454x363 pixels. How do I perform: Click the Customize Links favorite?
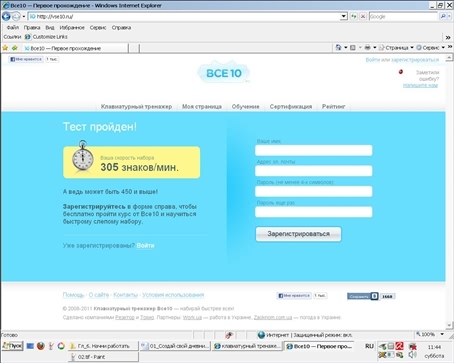46,37
